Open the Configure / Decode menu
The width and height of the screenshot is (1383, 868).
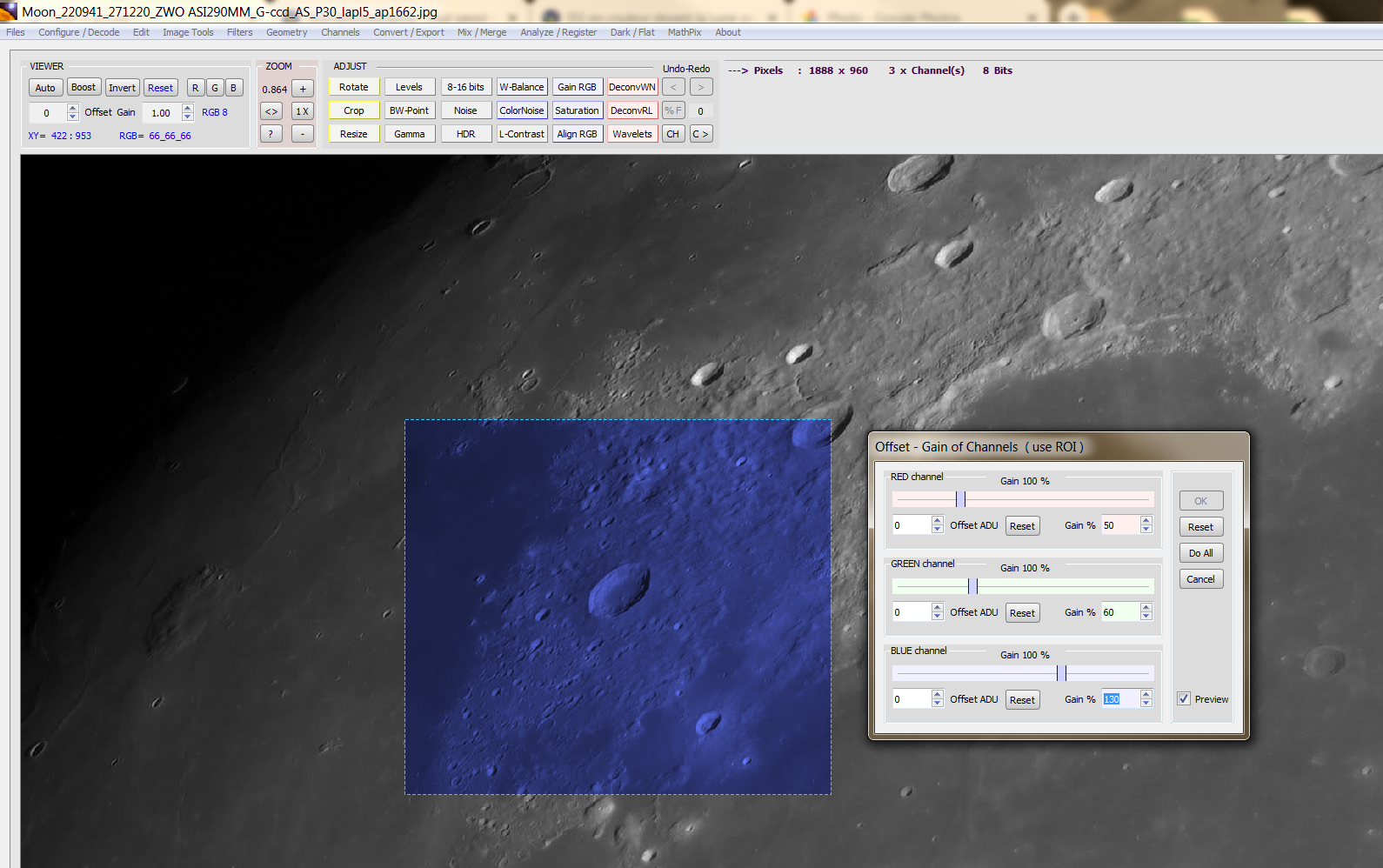[79, 32]
